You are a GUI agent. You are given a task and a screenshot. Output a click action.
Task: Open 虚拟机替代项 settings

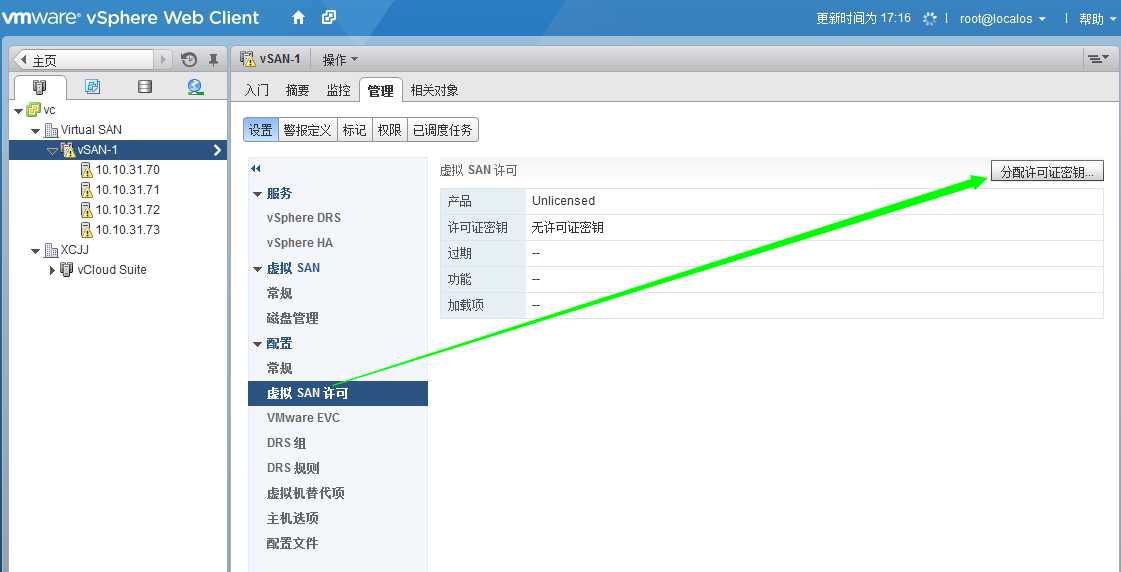pos(306,493)
